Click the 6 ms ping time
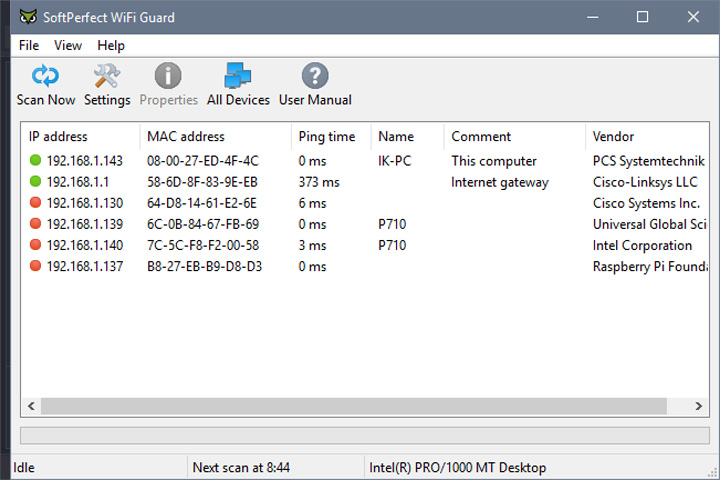 pos(312,203)
